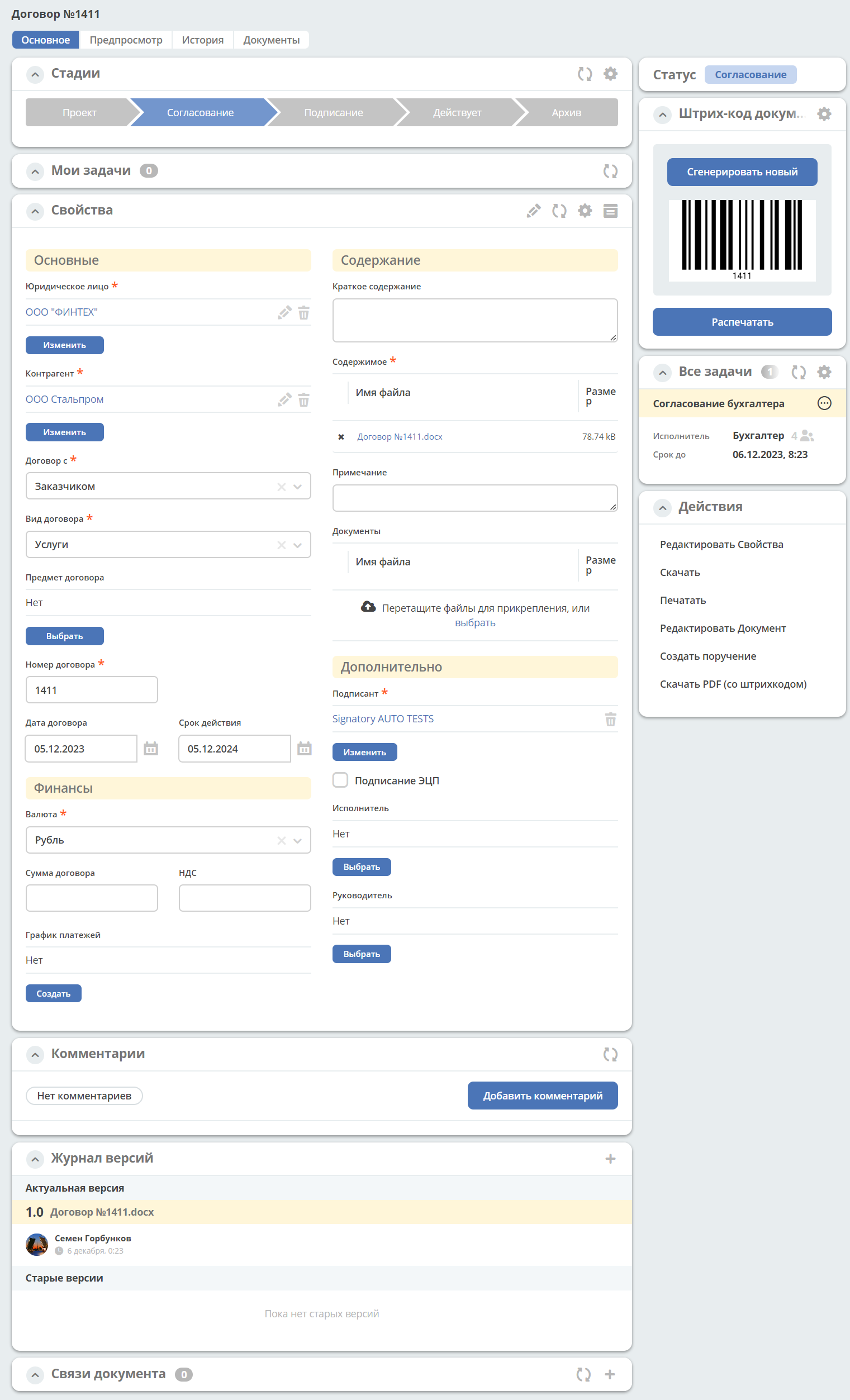Collapse the Стадии panel
The height and width of the screenshot is (1400, 850).
pos(35,74)
